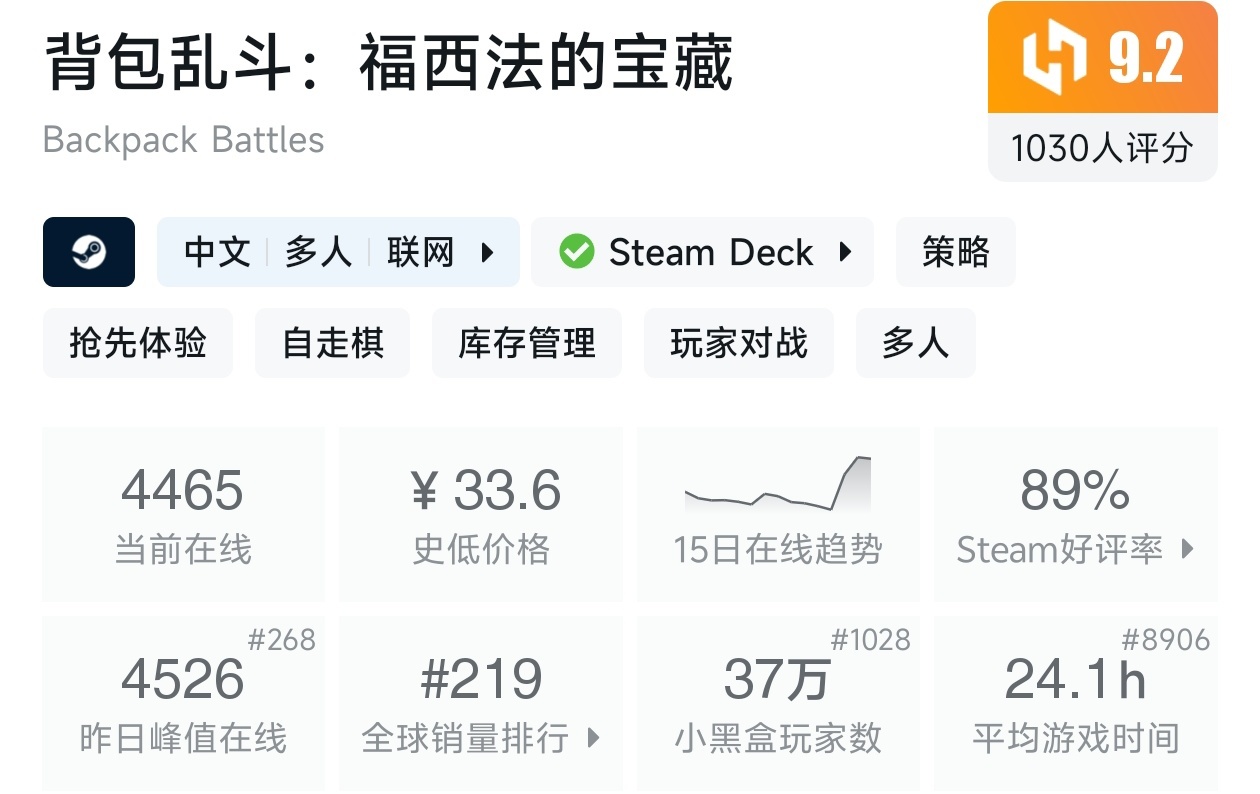Expand the 中文 多人 联网 features arrow
The height and width of the screenshot is (794, 1260).
[x=488, y=252]
